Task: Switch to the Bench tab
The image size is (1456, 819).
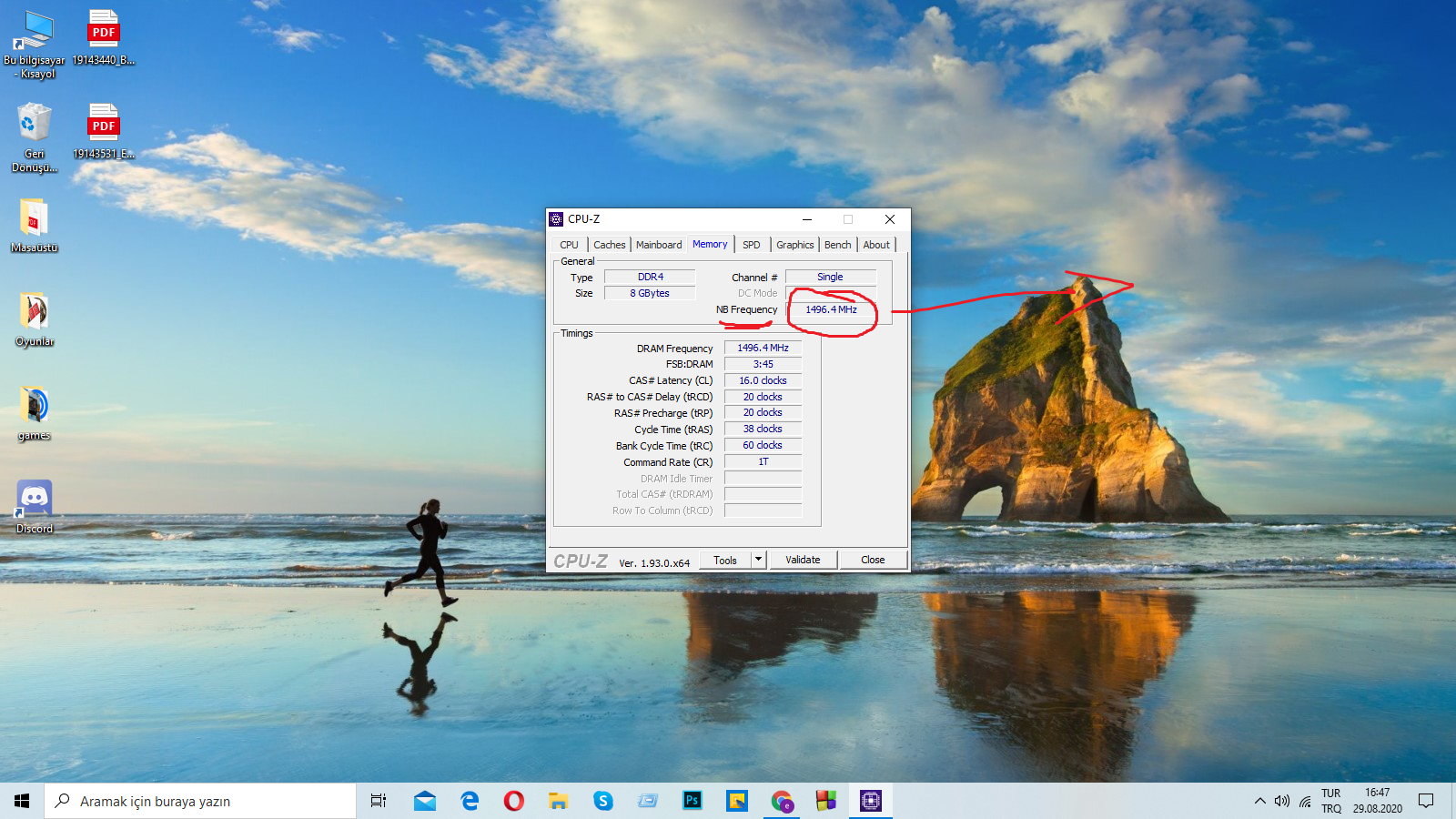Action: [x=838, y=245]
